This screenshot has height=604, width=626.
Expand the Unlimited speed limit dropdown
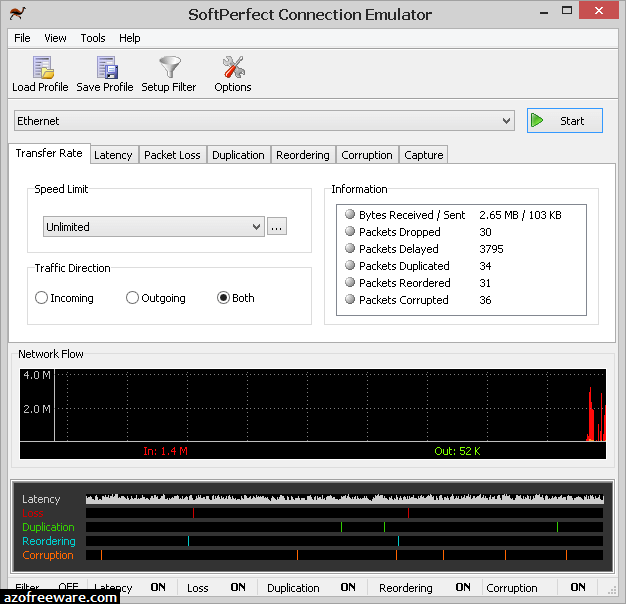[x=154, y=226]
